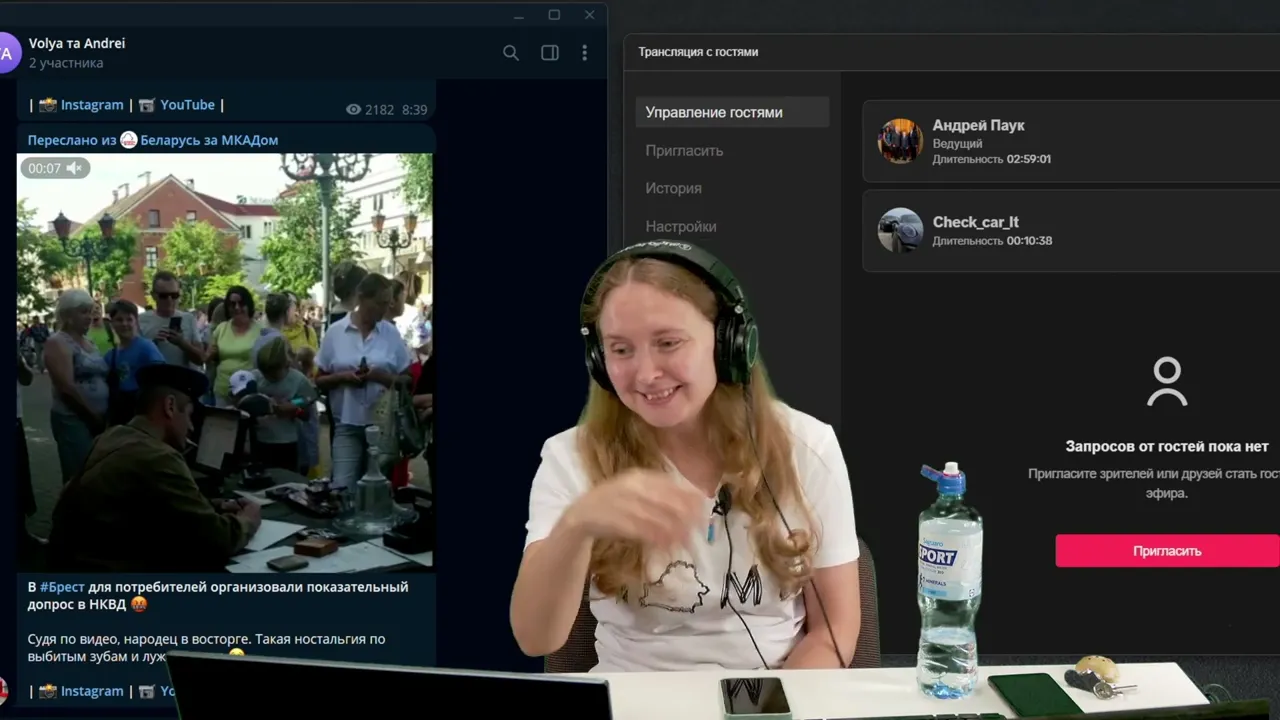Select the Check_car_lt guest card

click(1071, 231)
